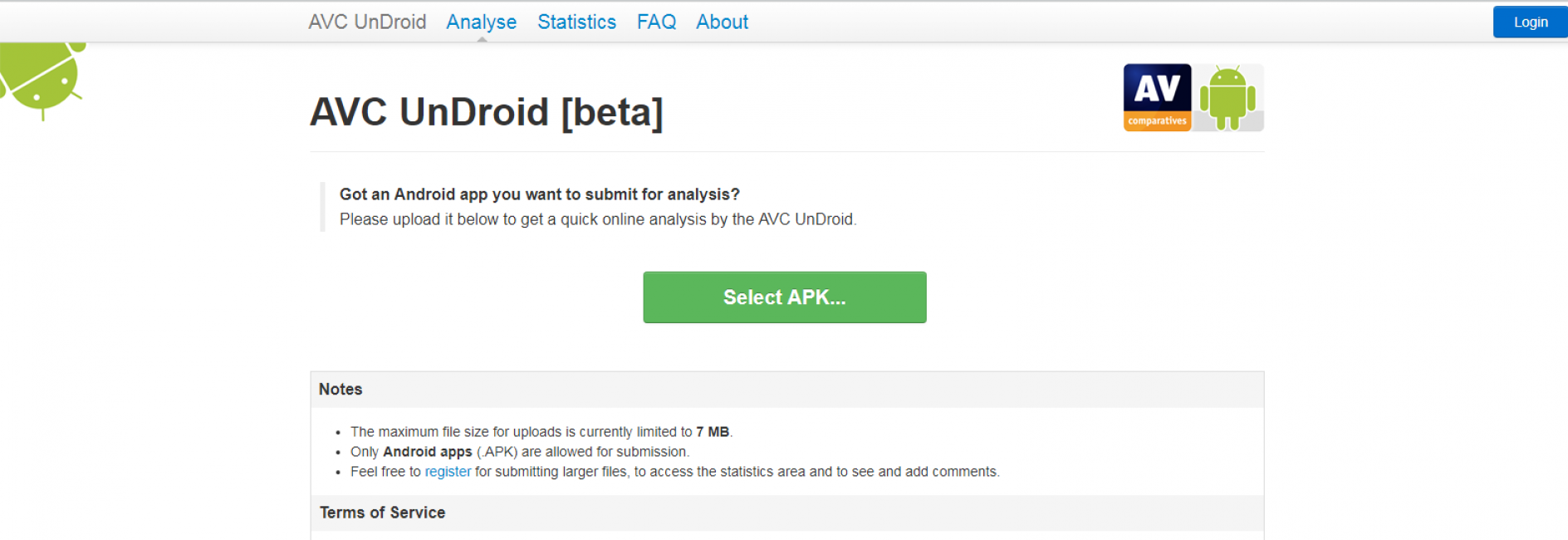Click the AV comparatives logo
Viewport: 1568px width, 540px height.
tap(1157, 97)
